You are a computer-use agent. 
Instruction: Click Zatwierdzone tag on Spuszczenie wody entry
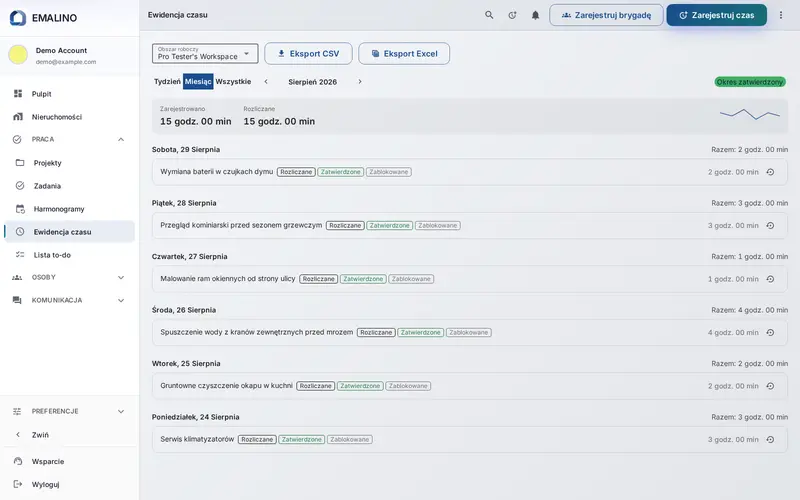[x=420, y=333]
